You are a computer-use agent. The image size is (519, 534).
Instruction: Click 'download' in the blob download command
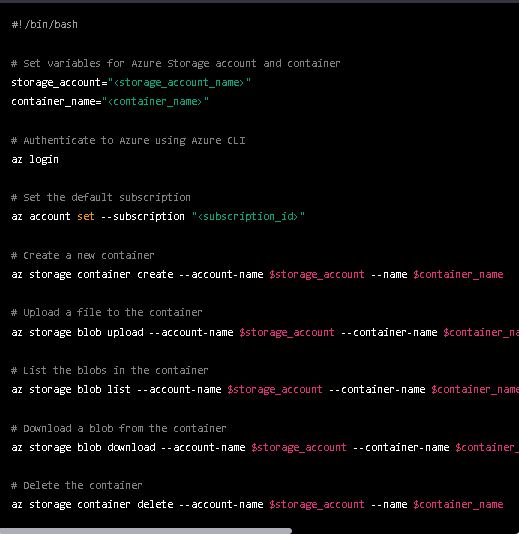pos(131,447)
